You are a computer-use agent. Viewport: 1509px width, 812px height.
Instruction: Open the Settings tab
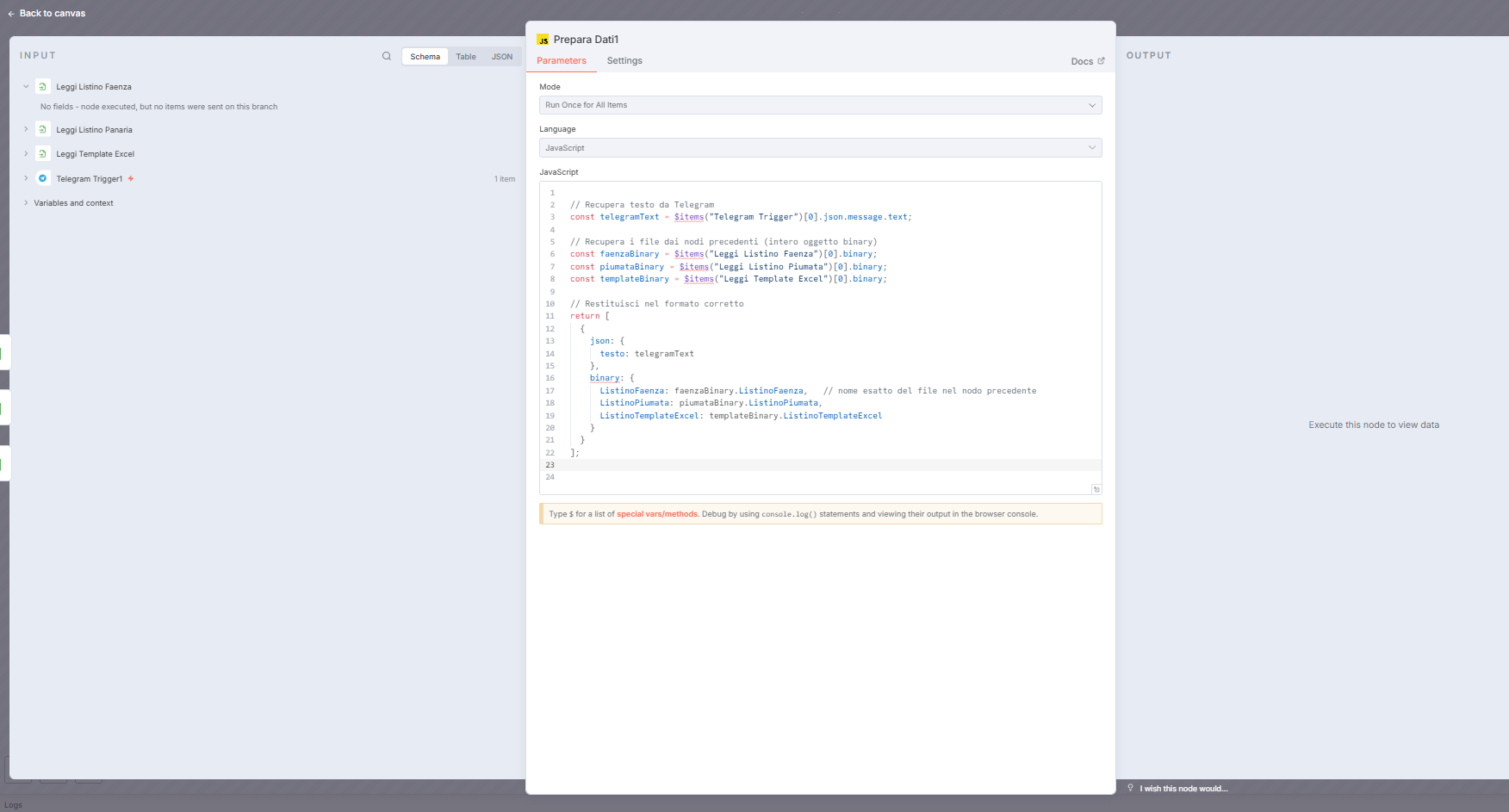click(624, 61)
